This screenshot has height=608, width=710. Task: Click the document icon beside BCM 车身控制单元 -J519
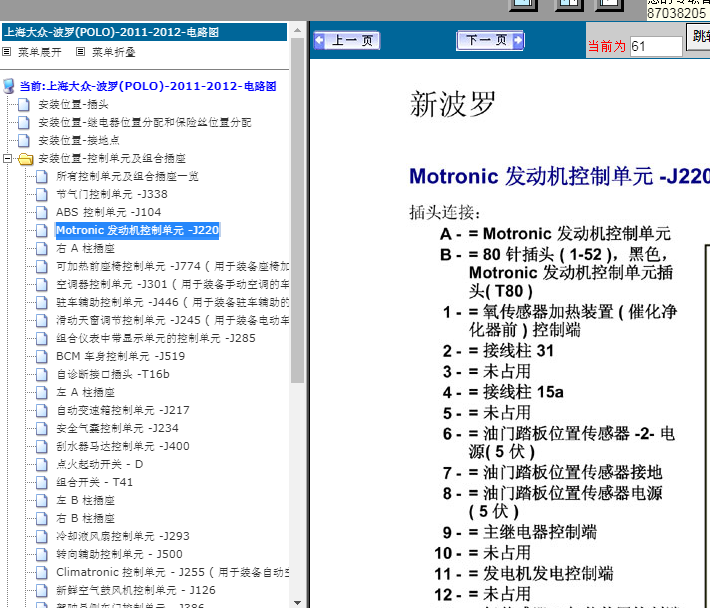coord(42,356)
